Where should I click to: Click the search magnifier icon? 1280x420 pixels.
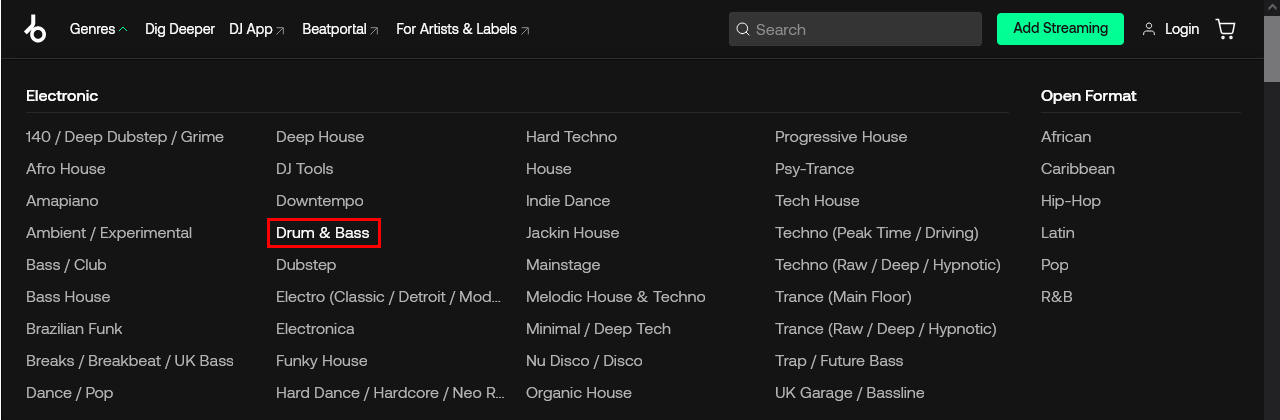tap(743, 30)
